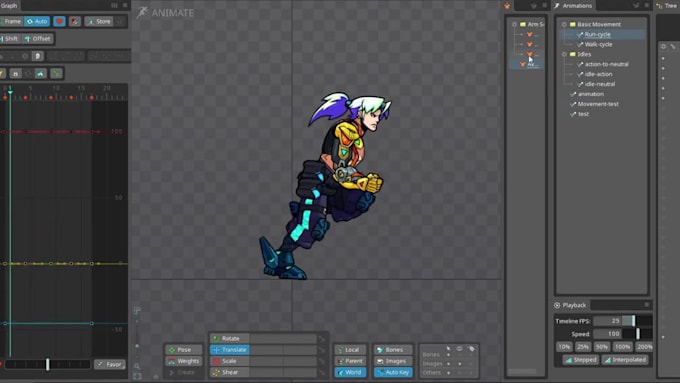The height and width of the screenshot is (383, 680).
Task: Click the white 'n' curve icon
Action: [x=16, y=74]
